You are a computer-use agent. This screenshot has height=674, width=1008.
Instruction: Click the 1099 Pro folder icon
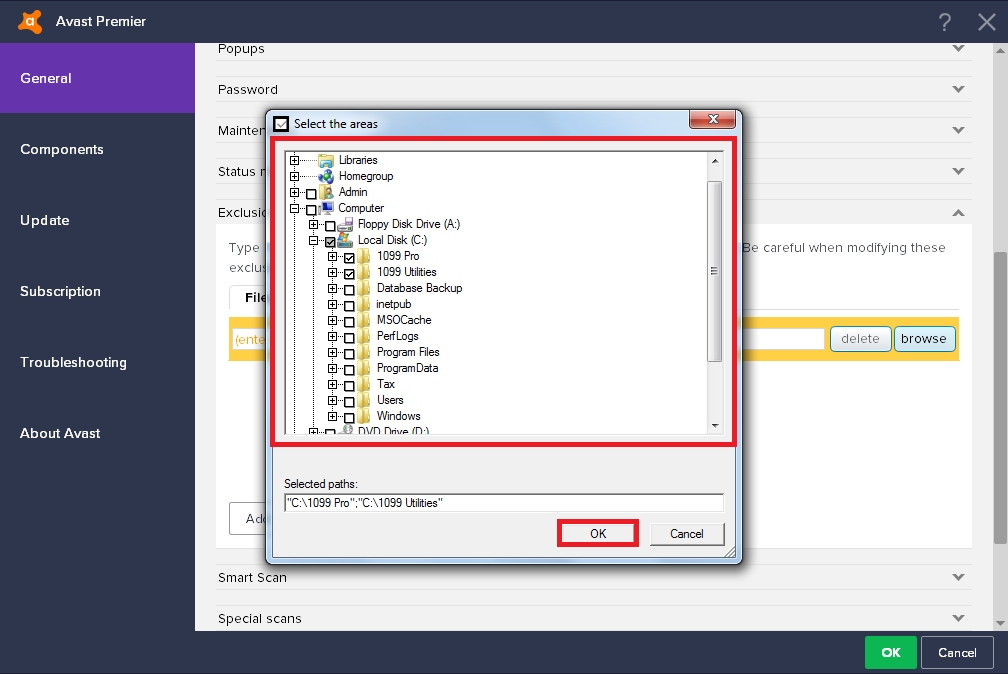click(364, 256)
